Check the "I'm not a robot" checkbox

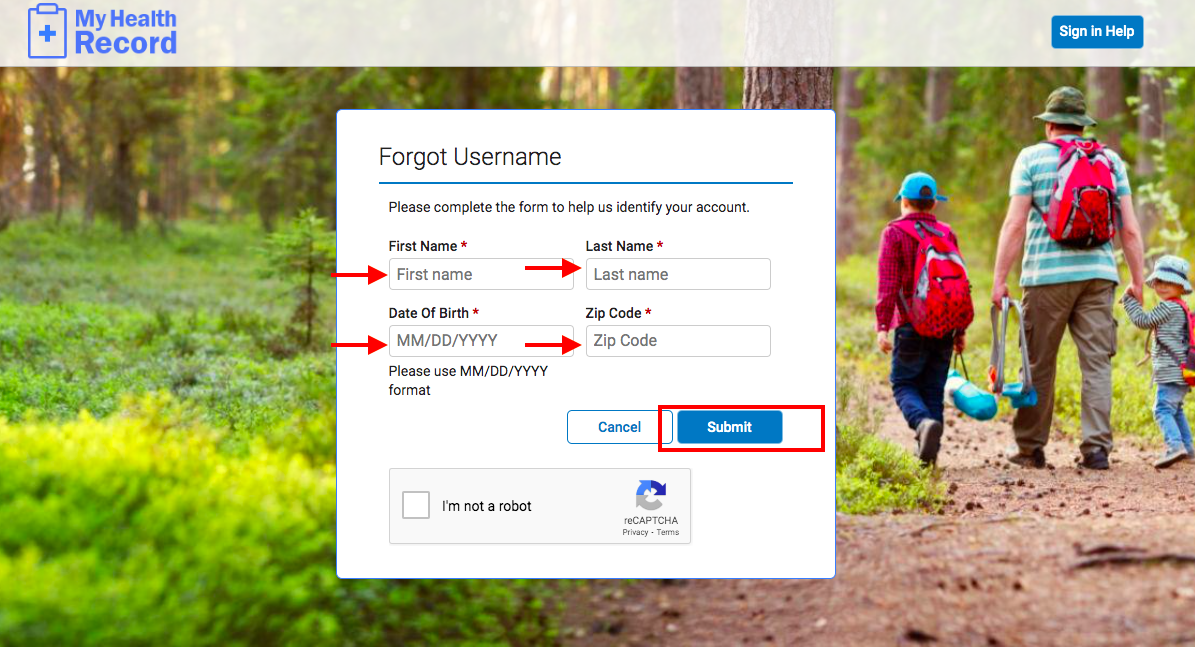coord(416,505)
